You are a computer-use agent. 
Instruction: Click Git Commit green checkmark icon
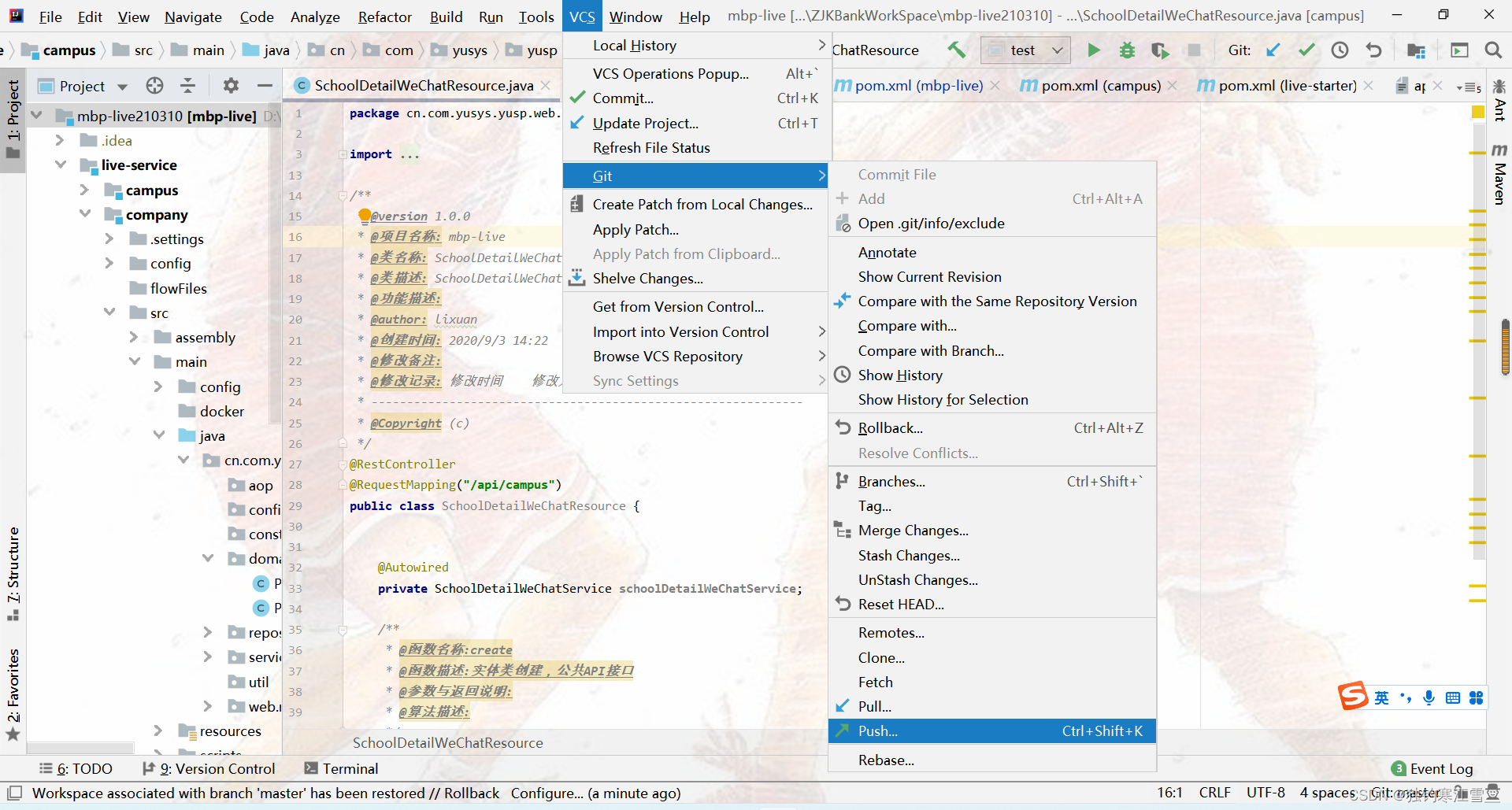[1306, 50]
